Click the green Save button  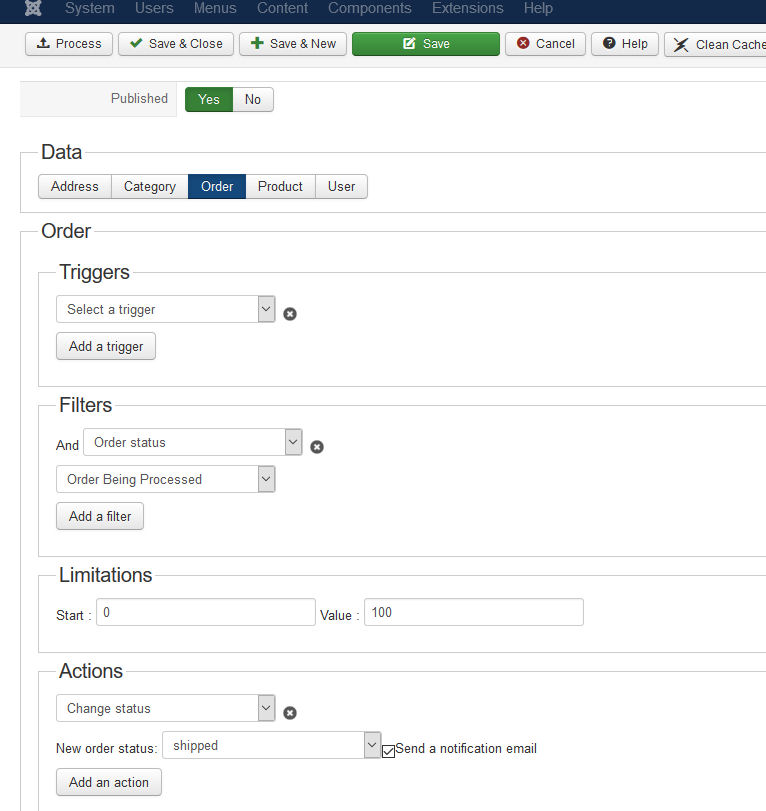[x=426, y=44]
